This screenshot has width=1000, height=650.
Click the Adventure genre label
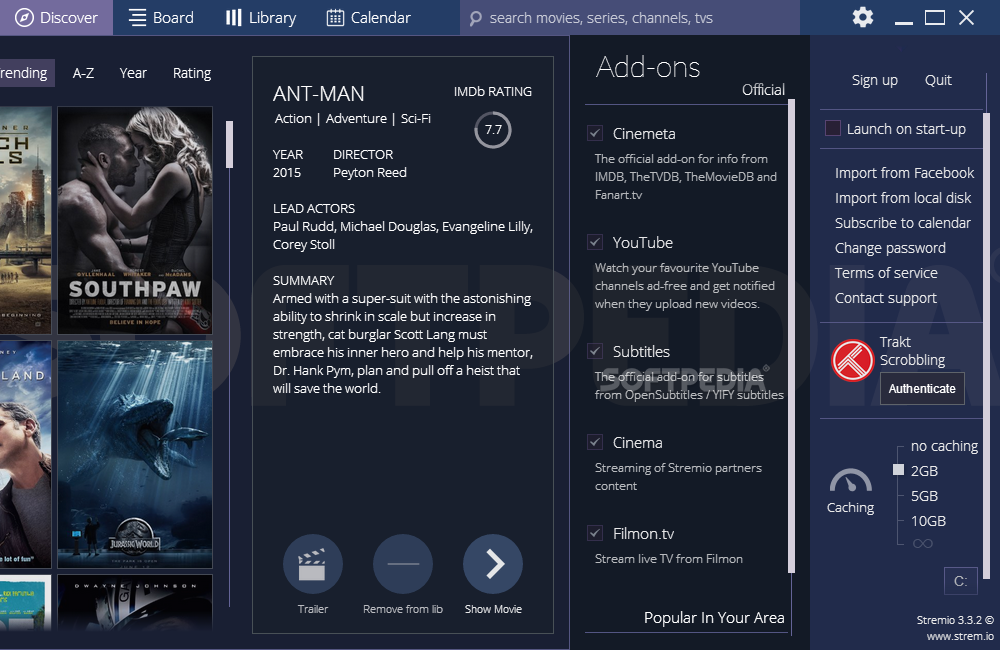tap(356, 119)
